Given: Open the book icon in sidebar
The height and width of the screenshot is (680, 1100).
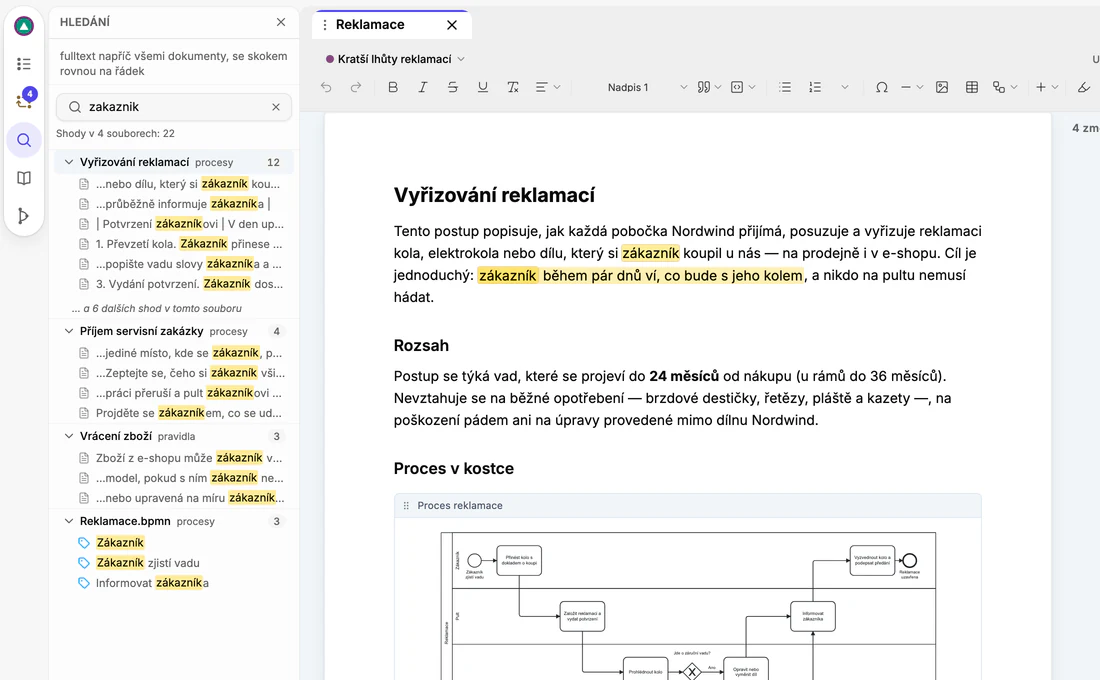Looking at the screenshot, I should [x=24, y=178].
